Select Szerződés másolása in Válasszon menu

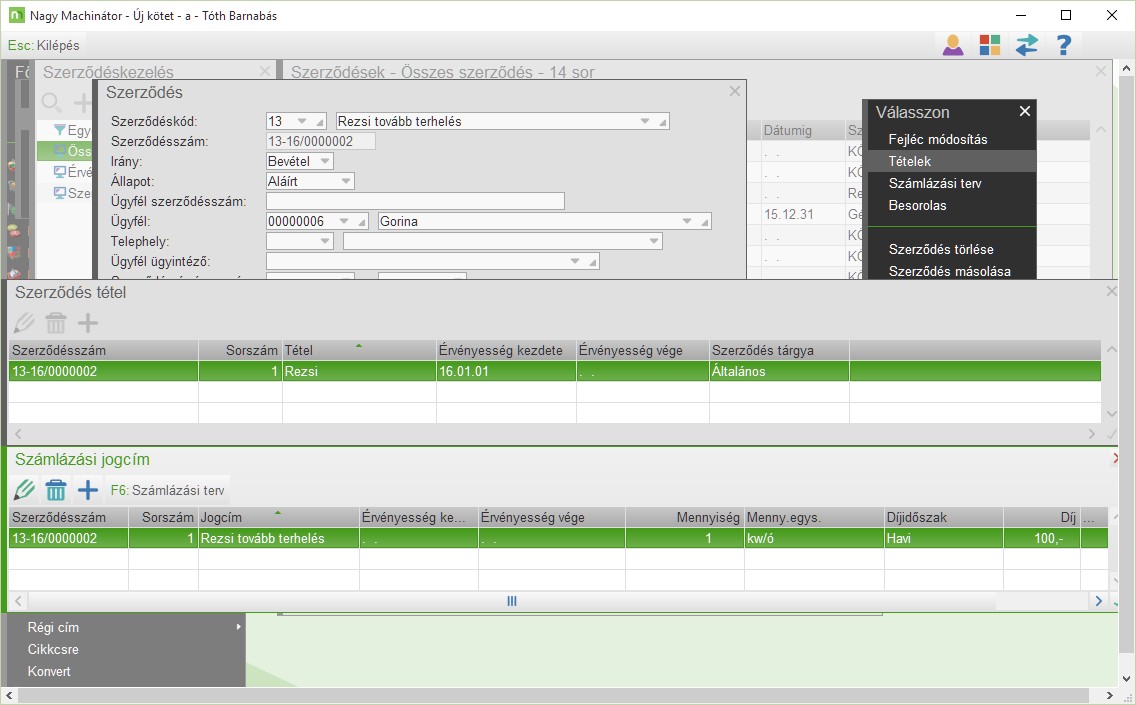952,270
